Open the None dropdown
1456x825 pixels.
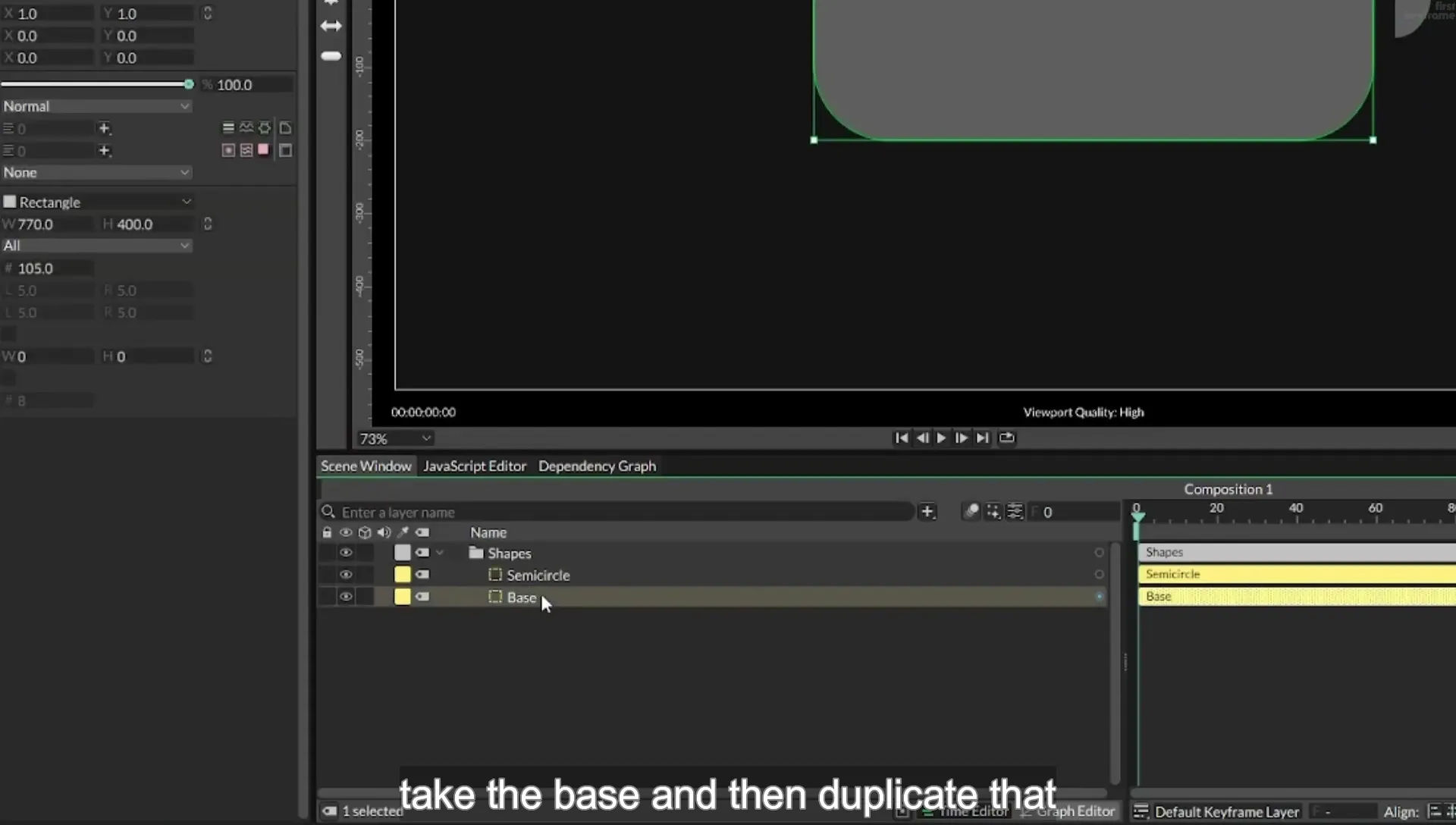(x=96, y=172)
